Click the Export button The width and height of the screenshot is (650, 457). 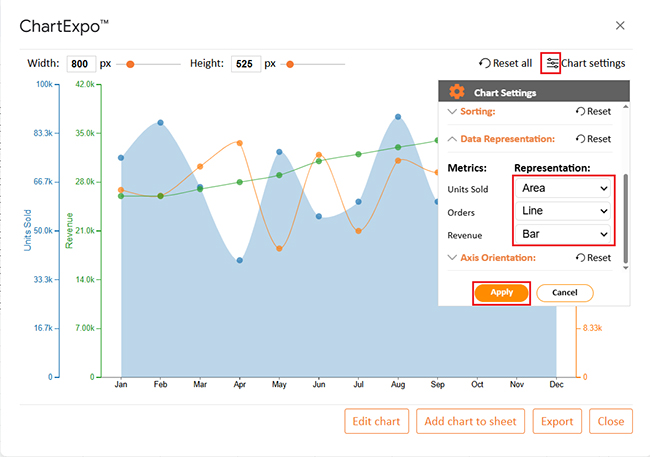point(557,421)
